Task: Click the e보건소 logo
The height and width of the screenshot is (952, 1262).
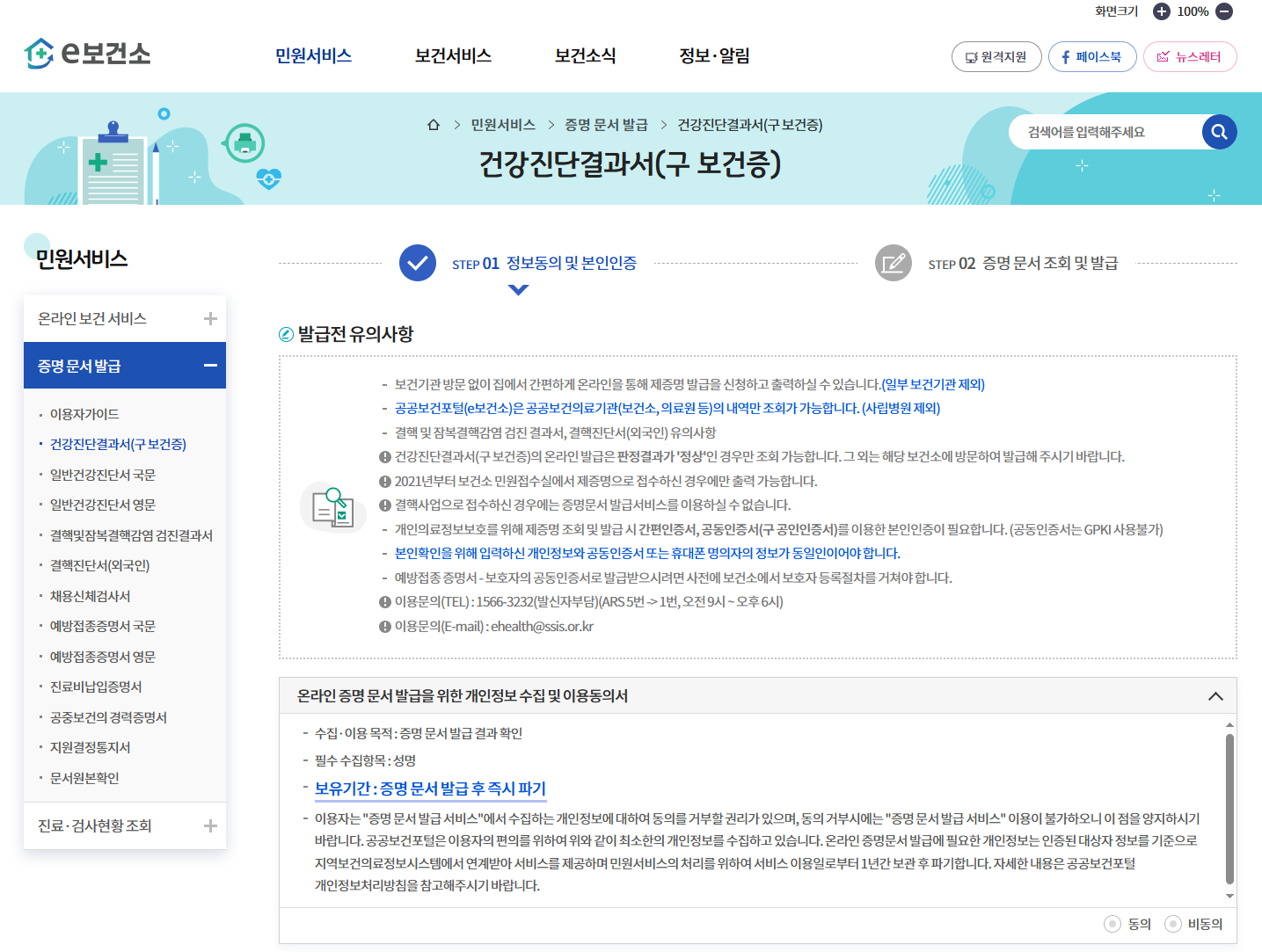Action: (87, 54)
